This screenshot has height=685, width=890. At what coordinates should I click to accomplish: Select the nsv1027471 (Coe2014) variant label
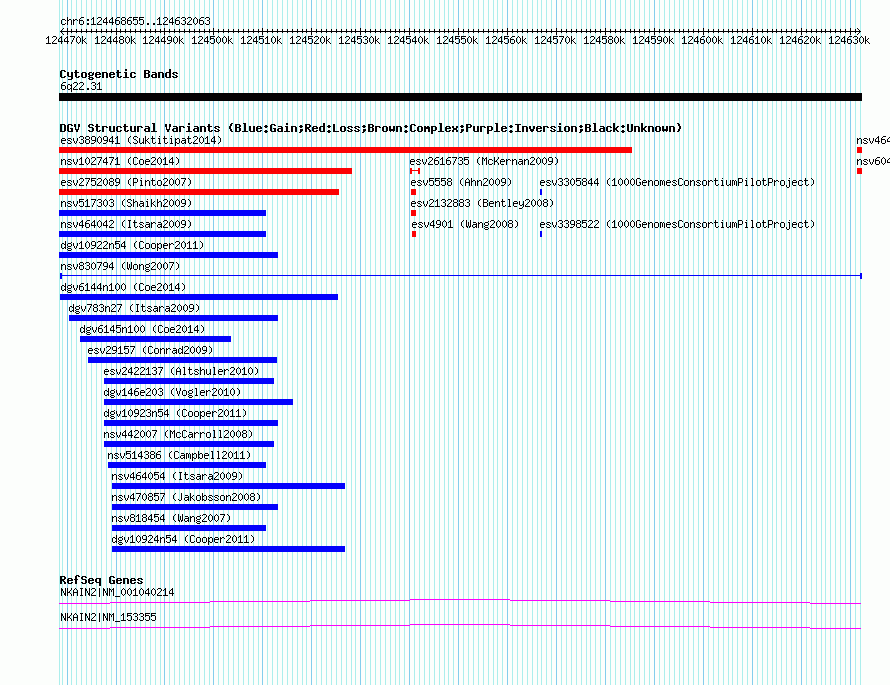tap(120, 161)
